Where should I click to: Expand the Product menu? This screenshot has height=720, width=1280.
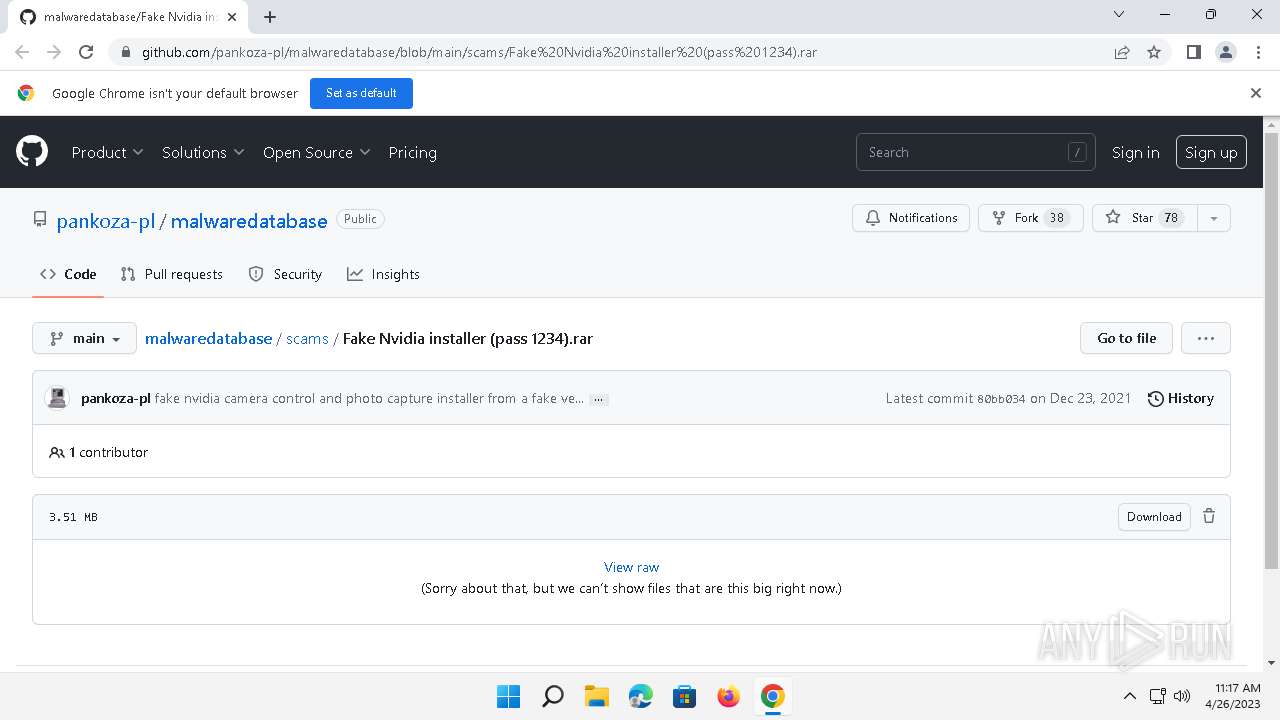pos(107,152)
